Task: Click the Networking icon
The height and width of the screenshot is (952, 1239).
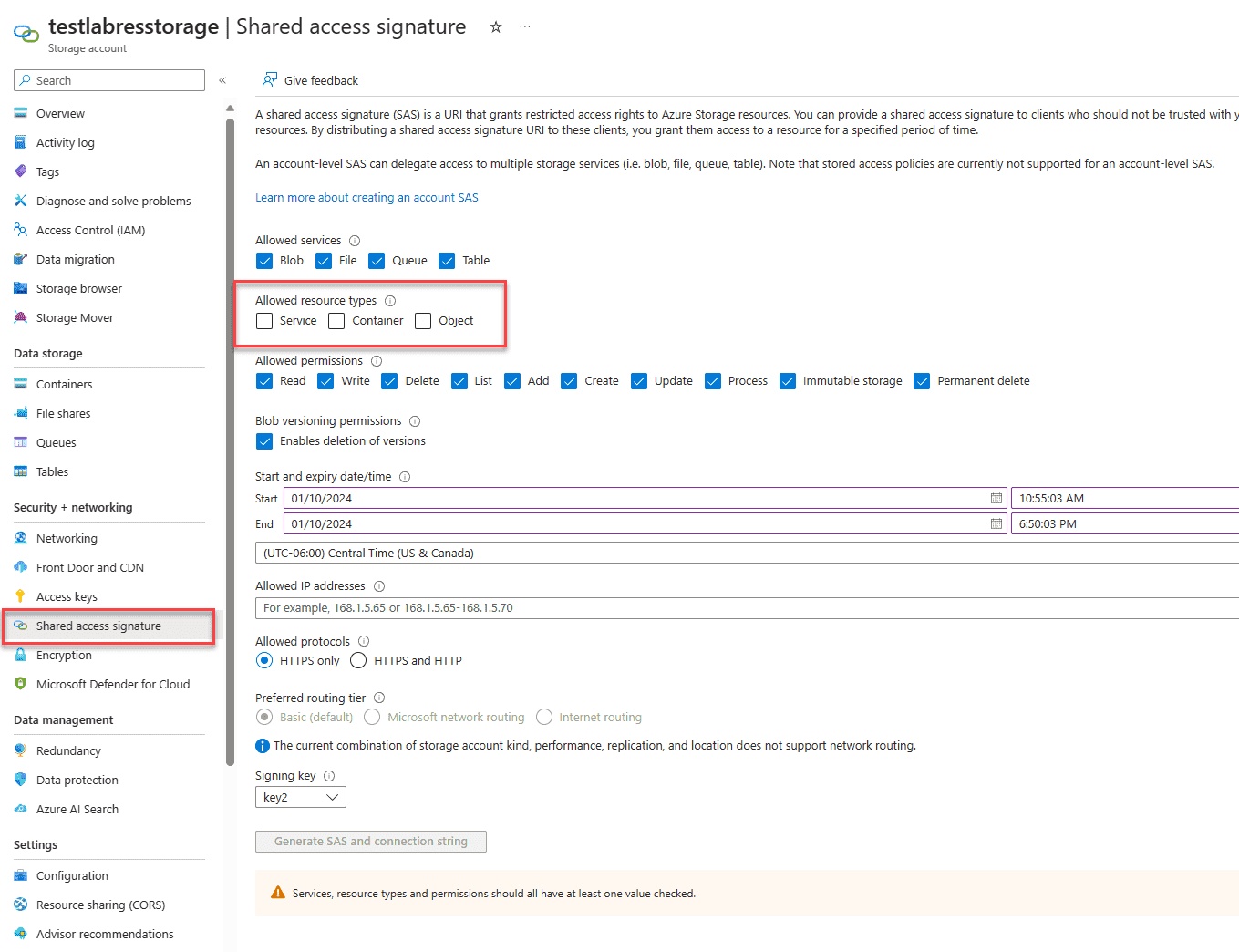Action: [20, 538]
